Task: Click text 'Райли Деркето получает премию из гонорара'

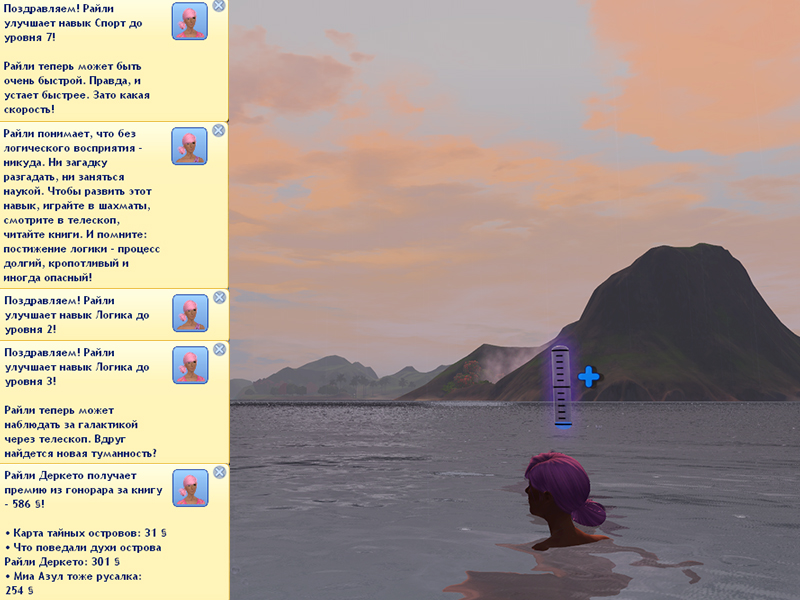Action: point(83,483)
